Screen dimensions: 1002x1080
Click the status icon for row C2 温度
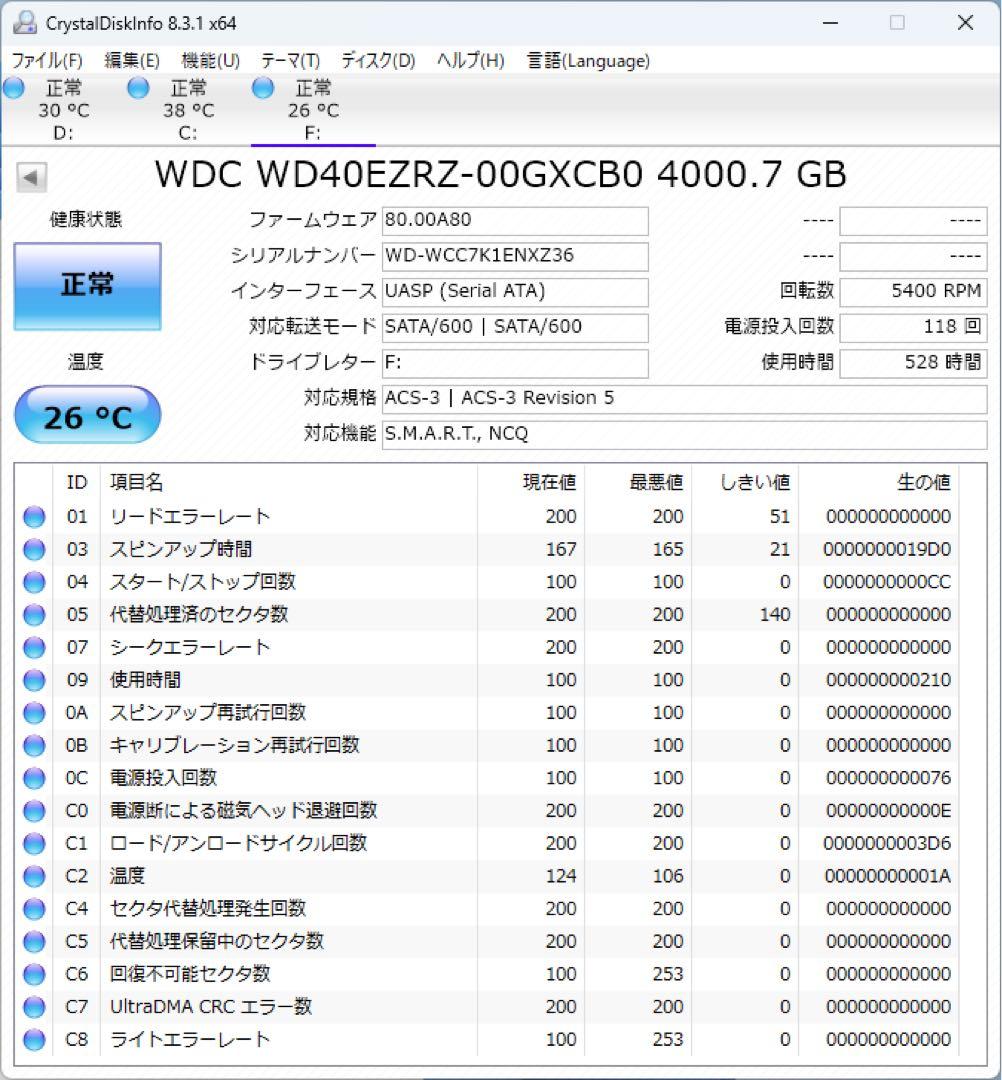pyautogui.click(x=34, y=877)
